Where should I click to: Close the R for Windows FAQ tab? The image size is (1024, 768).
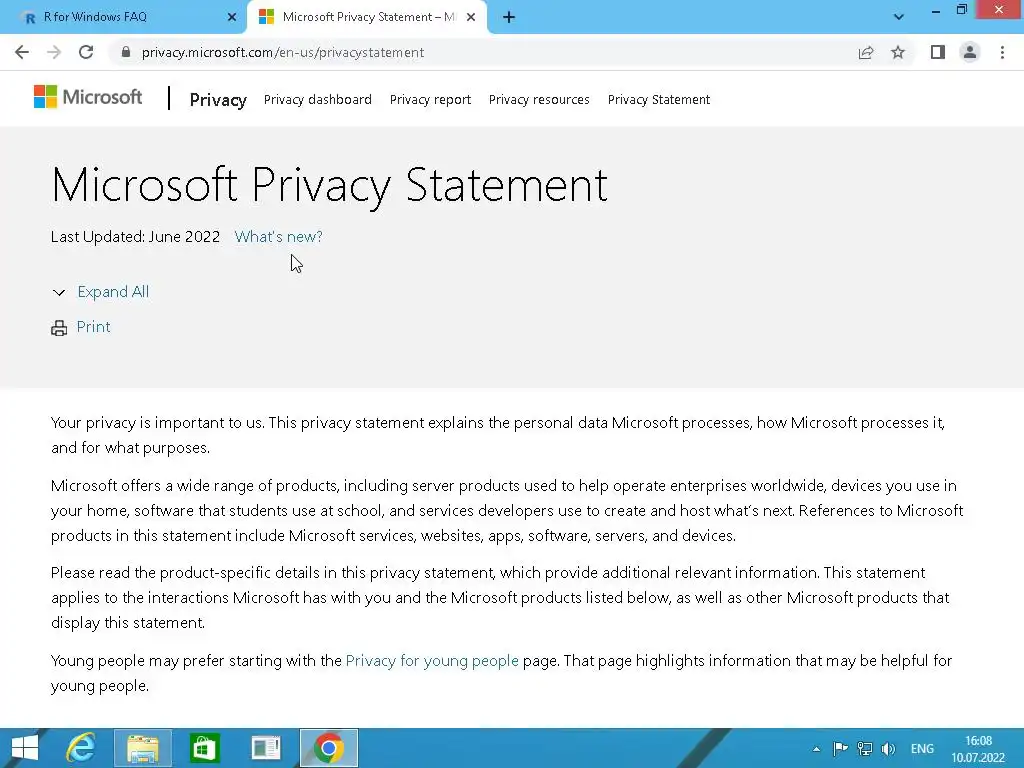[232, 17]
